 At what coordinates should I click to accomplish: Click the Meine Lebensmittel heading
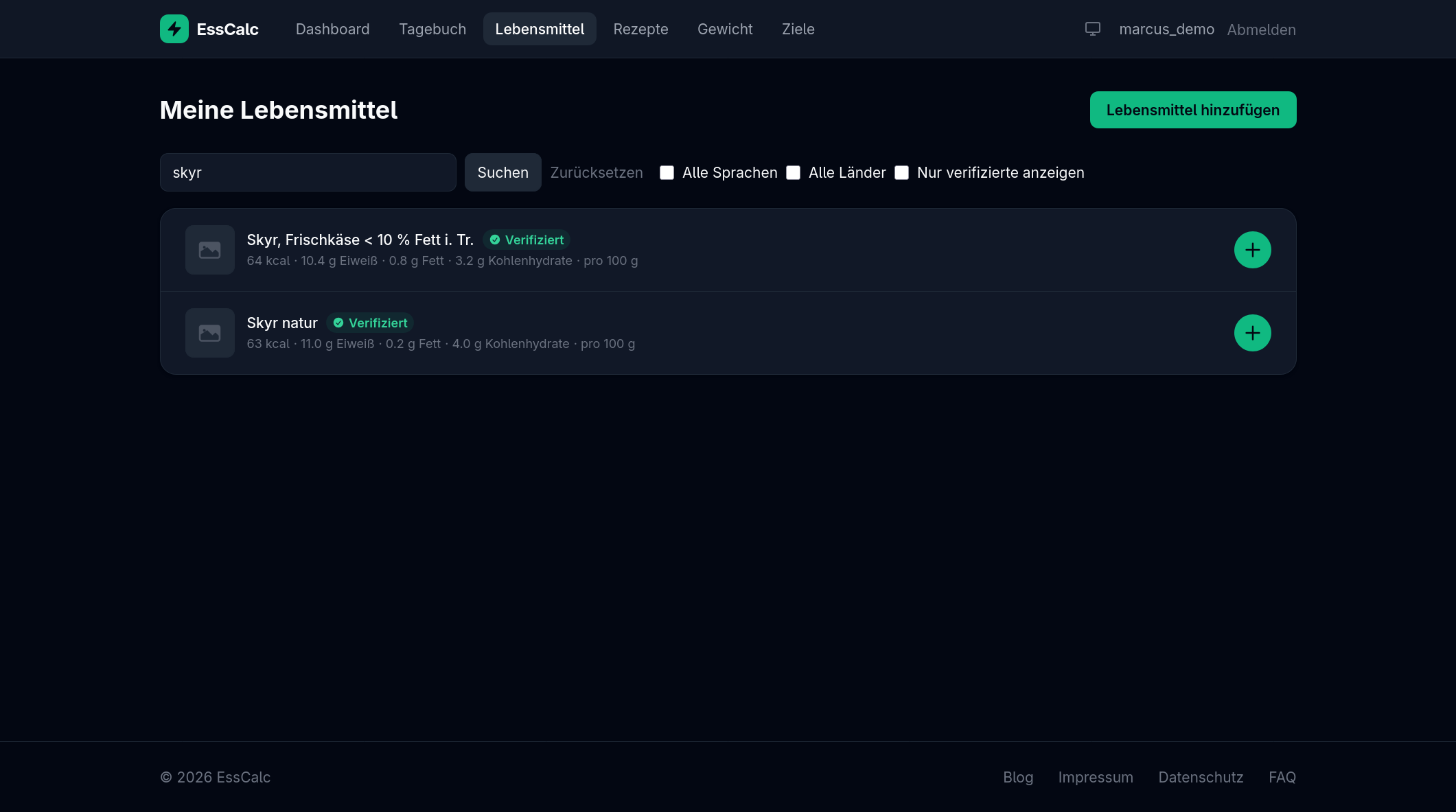(279, 110)
